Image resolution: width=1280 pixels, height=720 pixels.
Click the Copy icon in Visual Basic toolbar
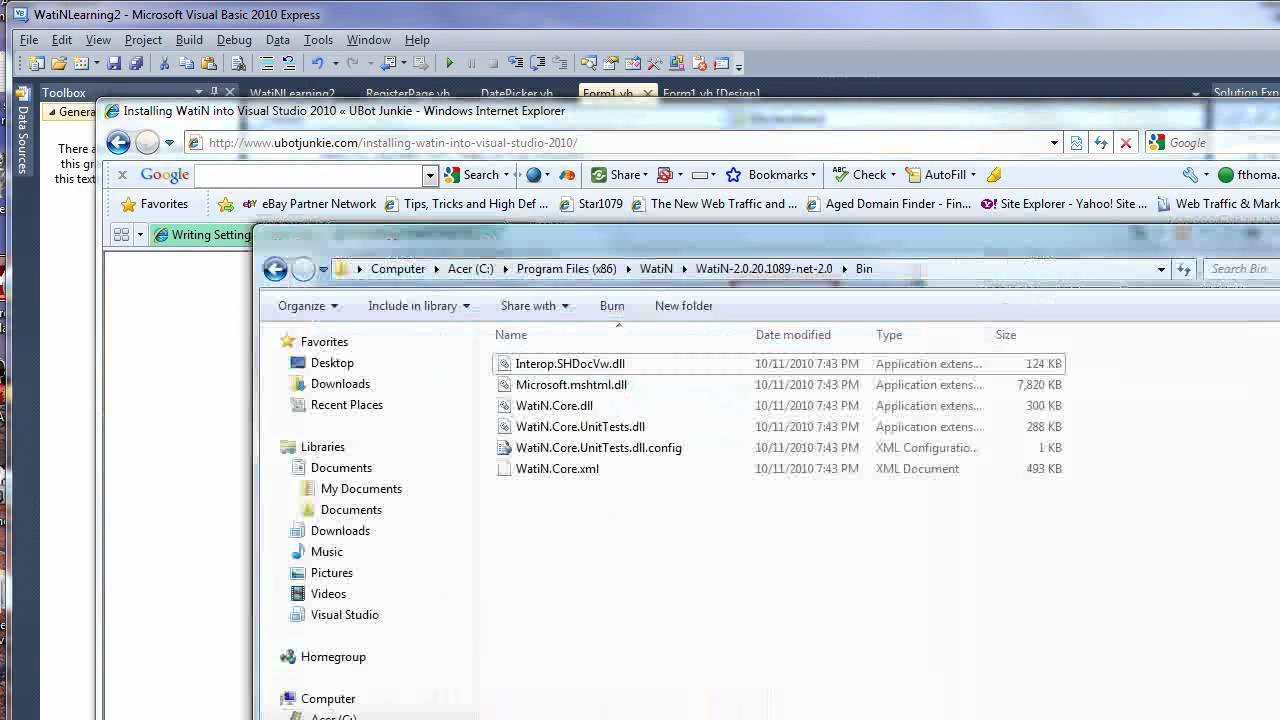tap(187, 64)
